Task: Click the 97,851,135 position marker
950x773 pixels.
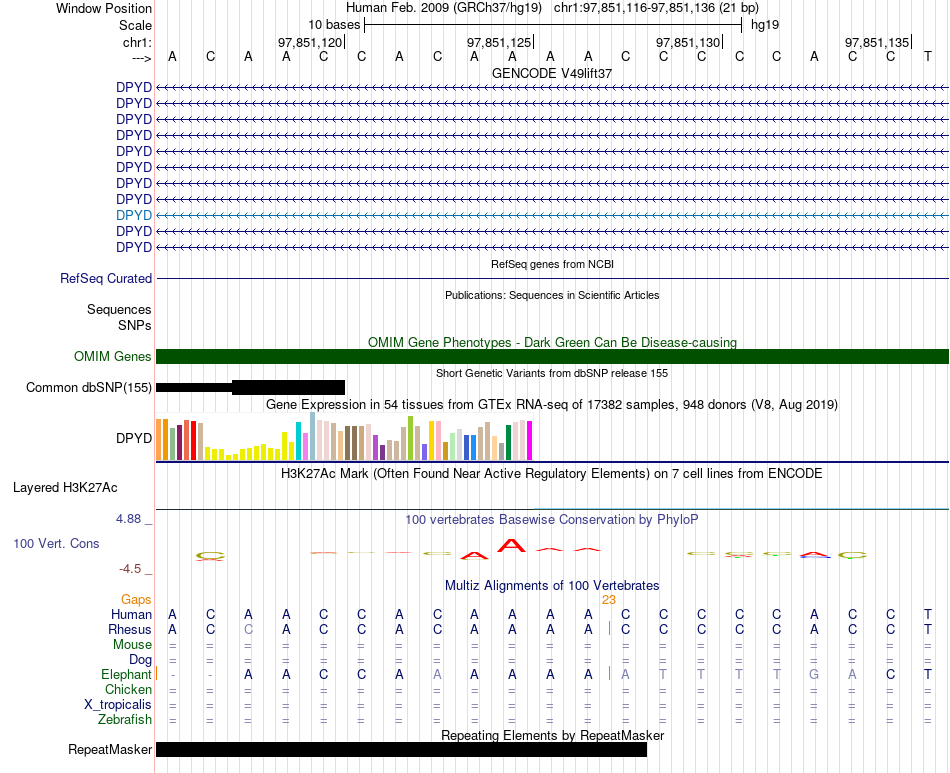Action: 877,42
